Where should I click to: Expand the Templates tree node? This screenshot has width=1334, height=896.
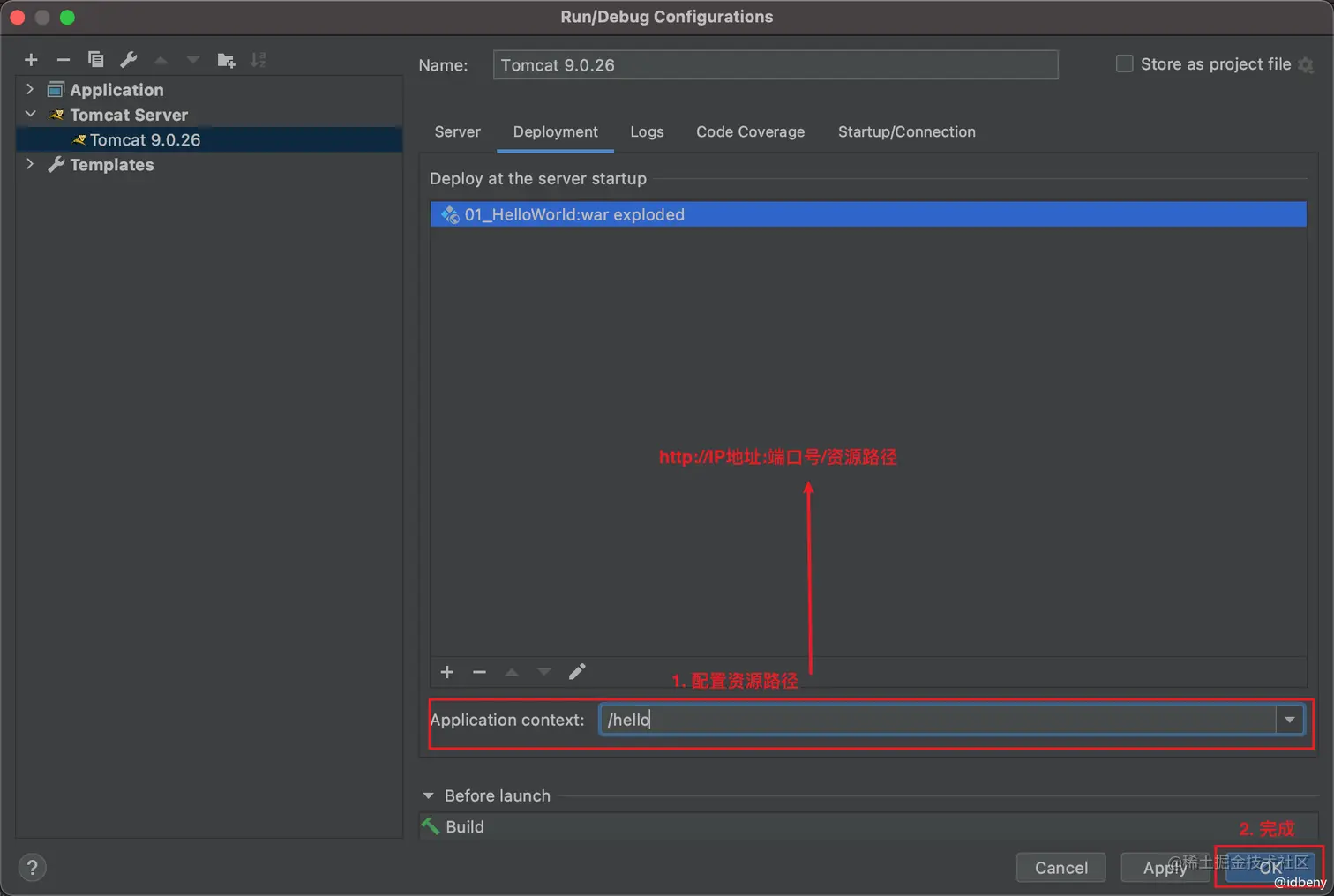pyautogui.click(x=30, y=164)
